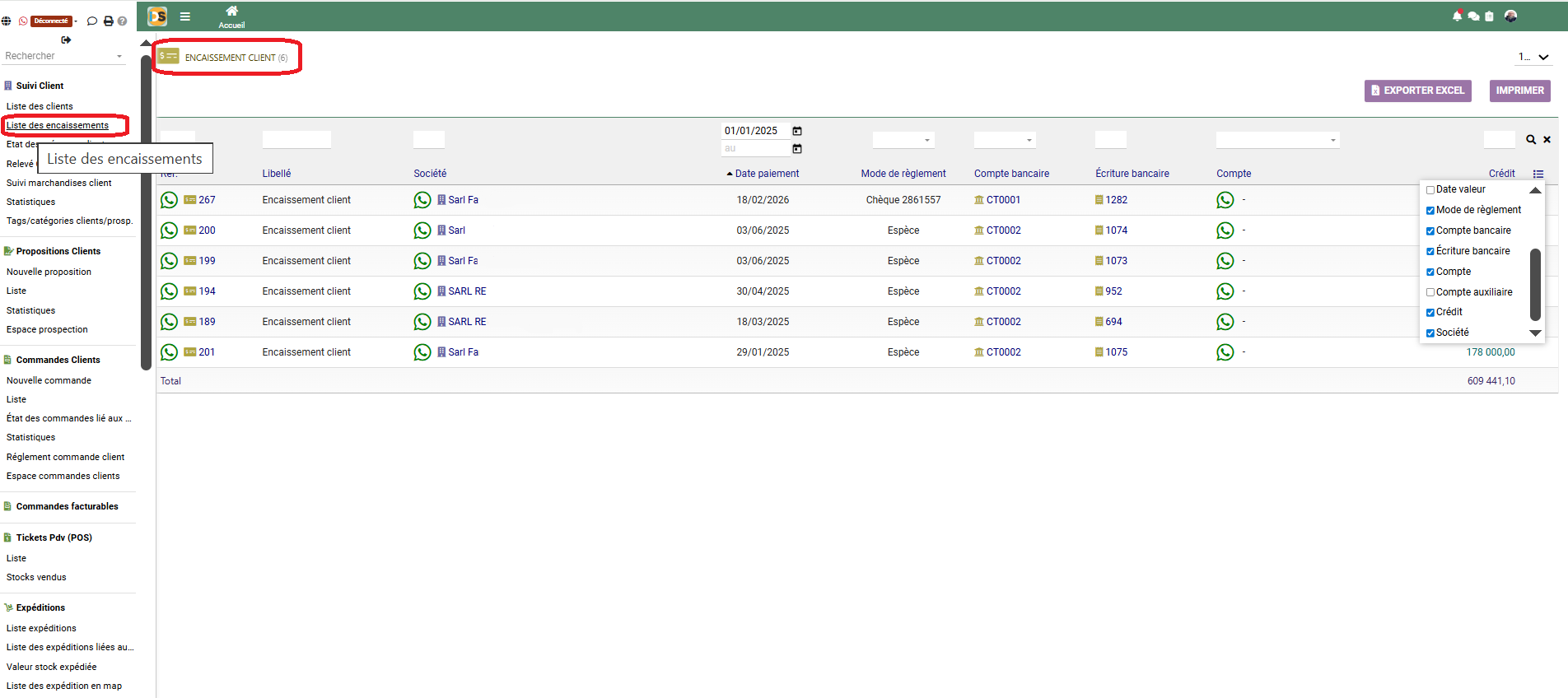
Task: Click the column list vertical scrollbar
Action: pos(1535,284)
